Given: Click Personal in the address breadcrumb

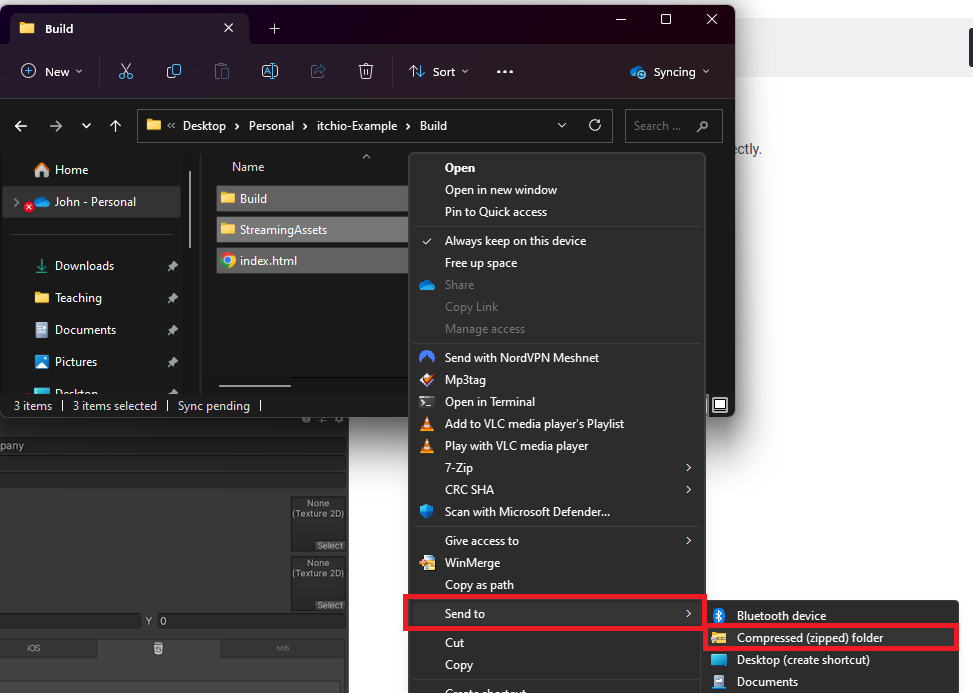Looking at the screenshot, I should point(271,126).
